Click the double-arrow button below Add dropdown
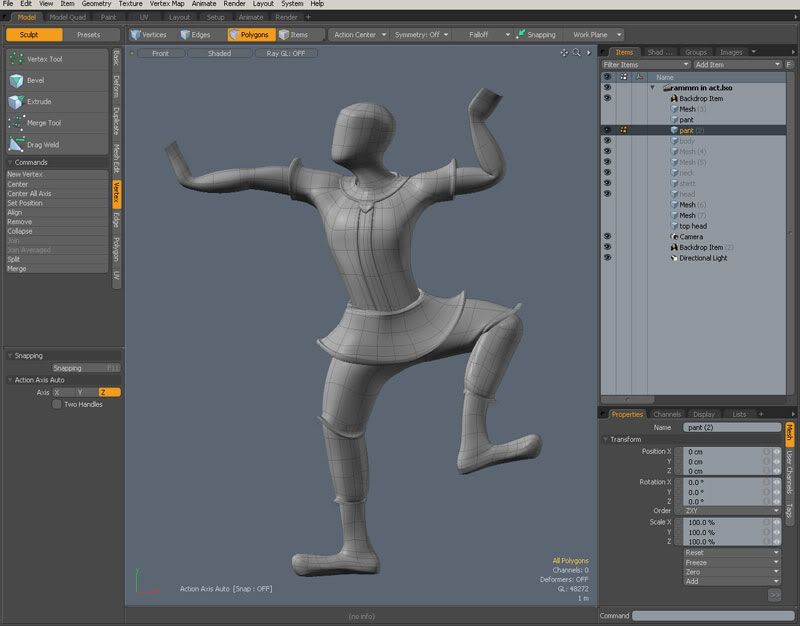The height and width of the screenshot is (626, 800). click(x=774, y=595)
